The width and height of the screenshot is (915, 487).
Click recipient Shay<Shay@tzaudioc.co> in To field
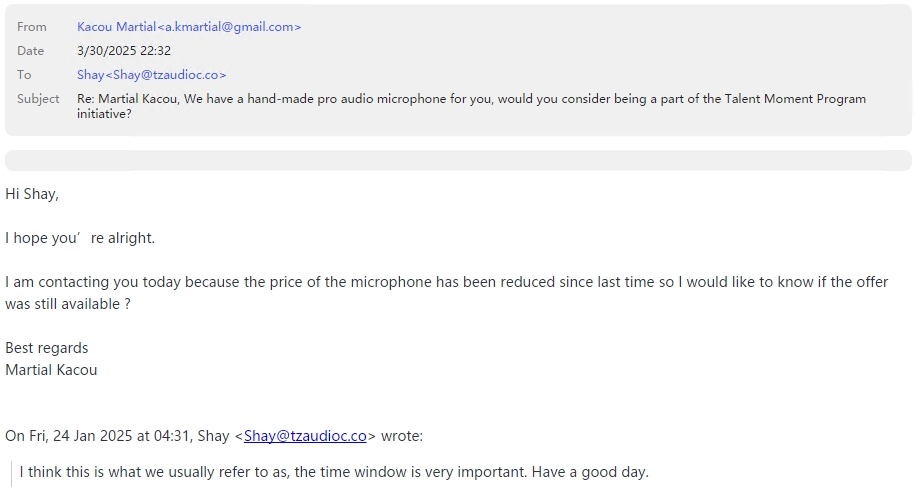coord(152,75)
